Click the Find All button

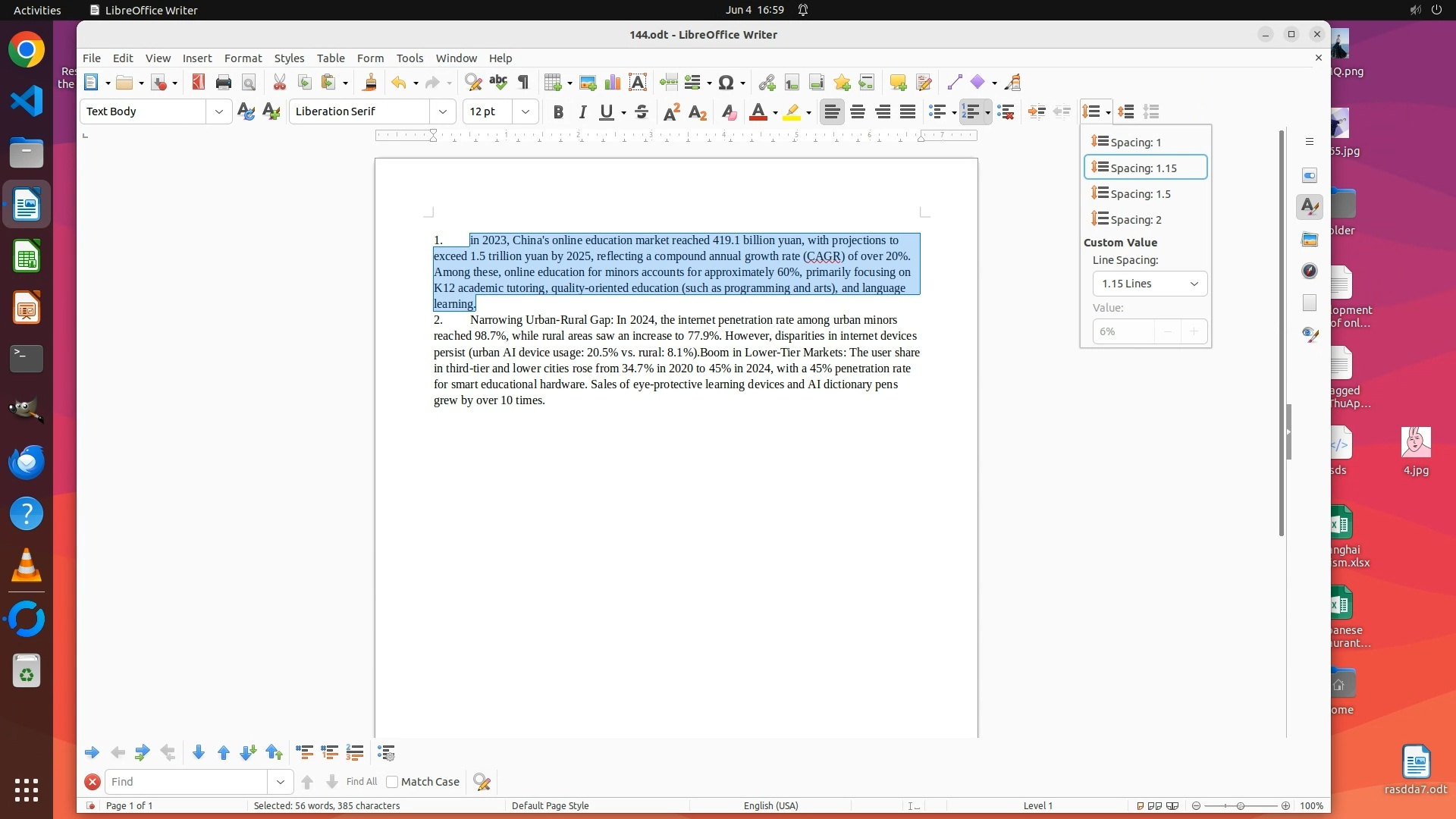(x=361, y=782)
